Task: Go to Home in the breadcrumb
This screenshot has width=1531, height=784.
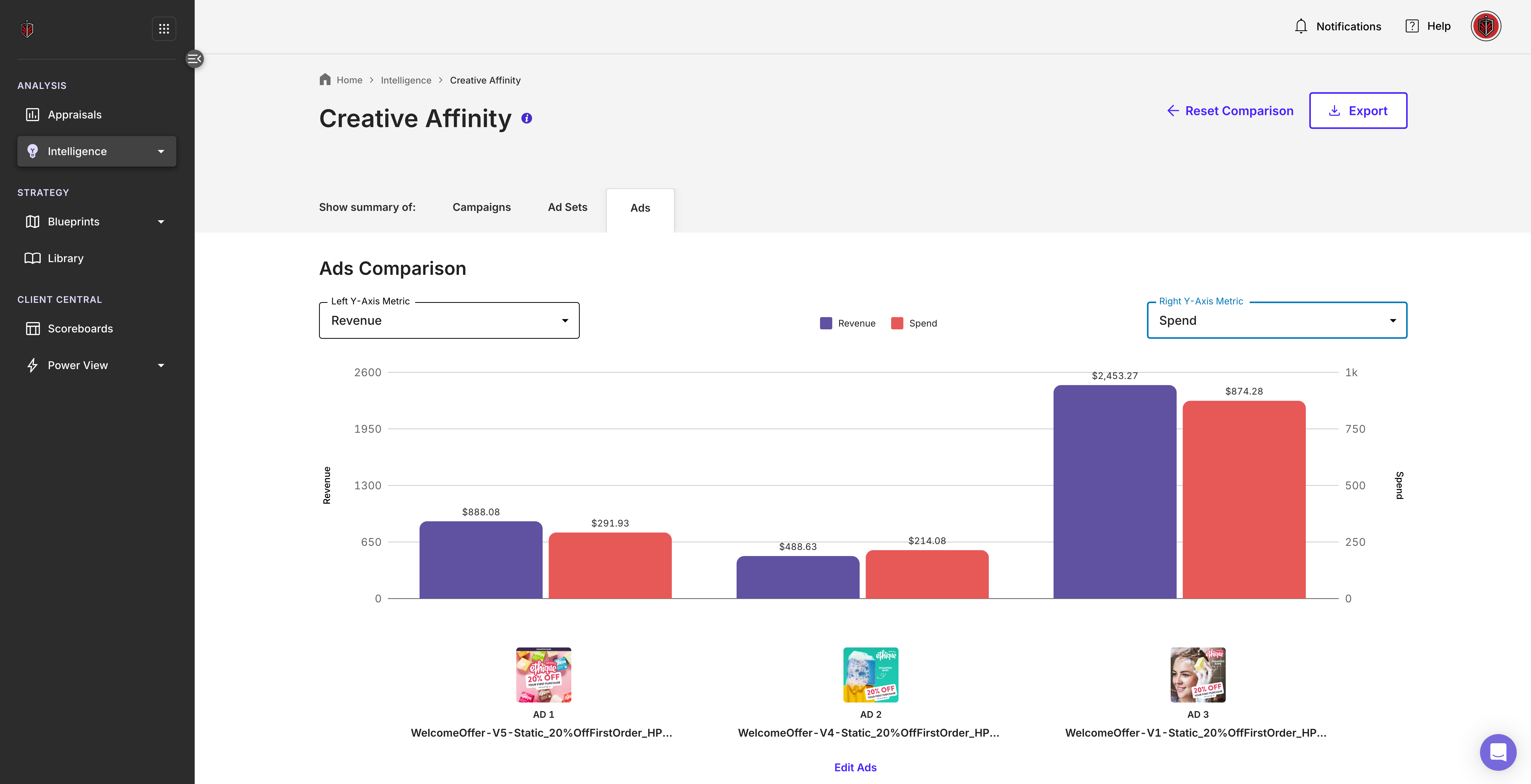Action: point(349,80)
